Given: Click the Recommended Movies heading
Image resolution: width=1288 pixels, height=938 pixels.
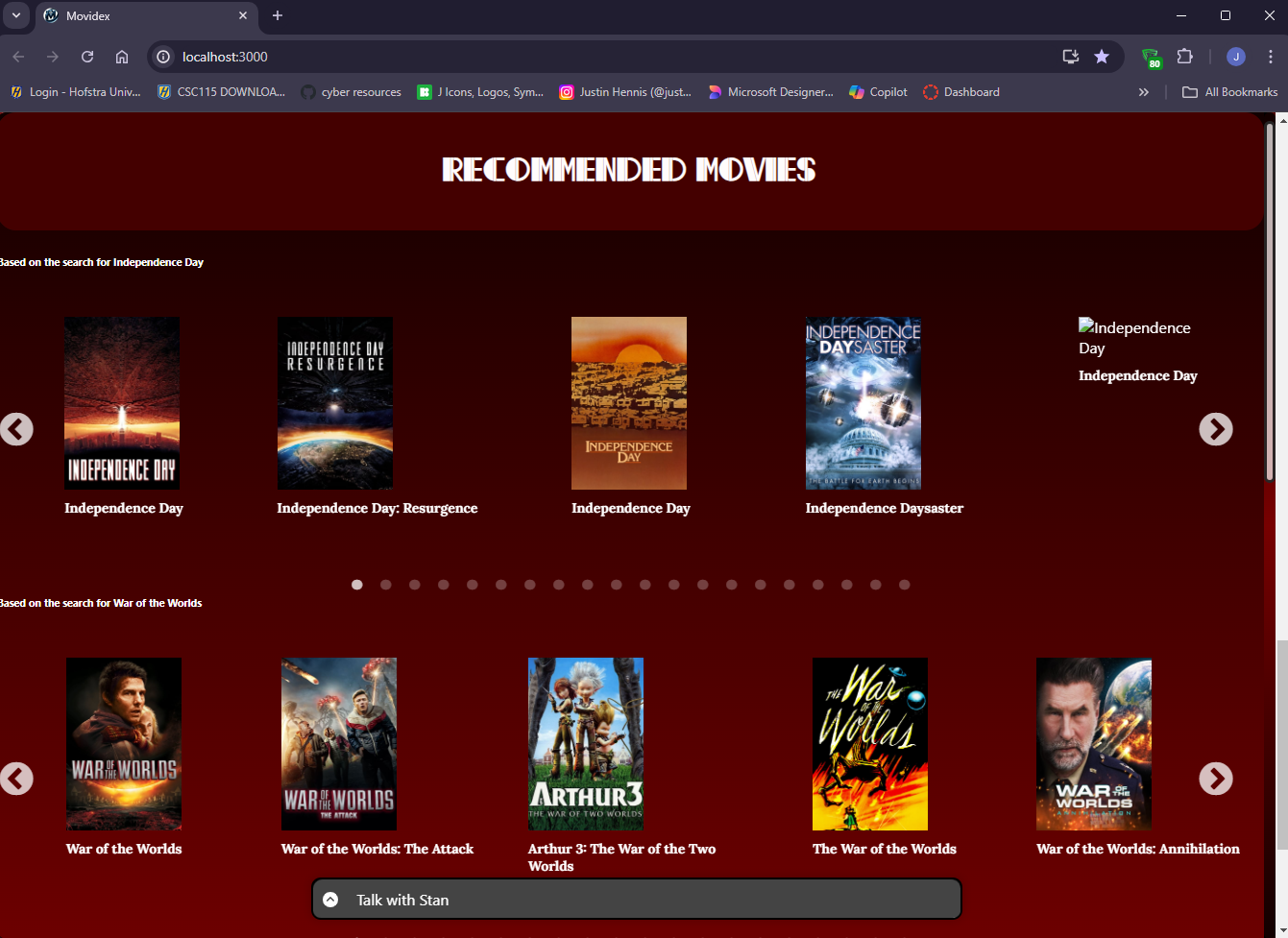Looking at the screenshot, I should [x=629, y=170].
